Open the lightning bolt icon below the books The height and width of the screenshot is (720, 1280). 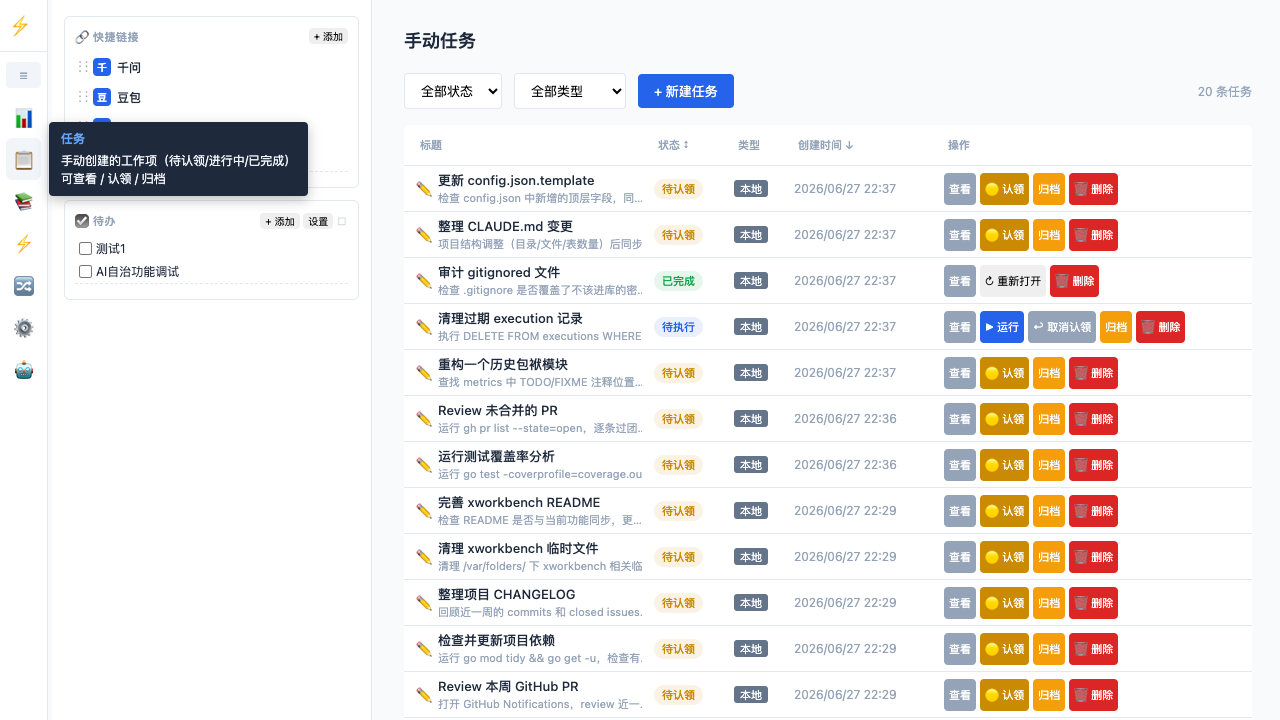point(24,244)
